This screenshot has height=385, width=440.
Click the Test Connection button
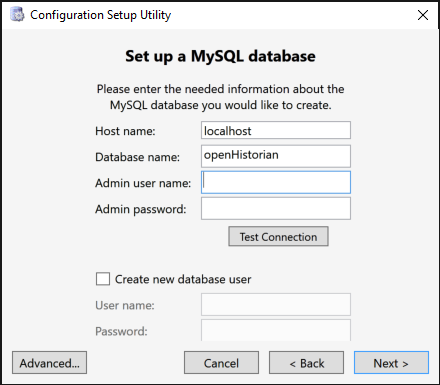(x=278, y=237)
